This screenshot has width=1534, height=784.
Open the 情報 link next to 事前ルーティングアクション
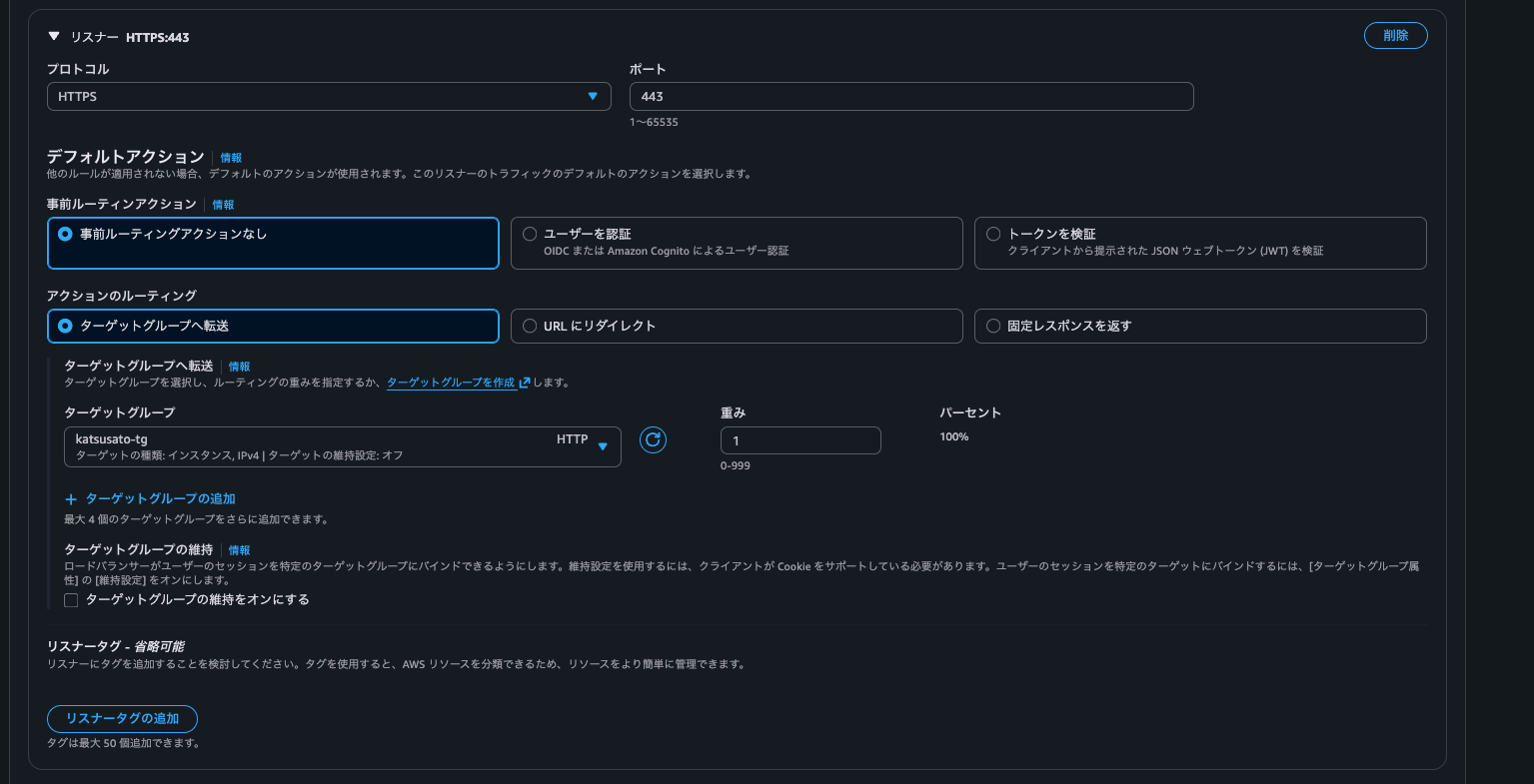point(223,205)
